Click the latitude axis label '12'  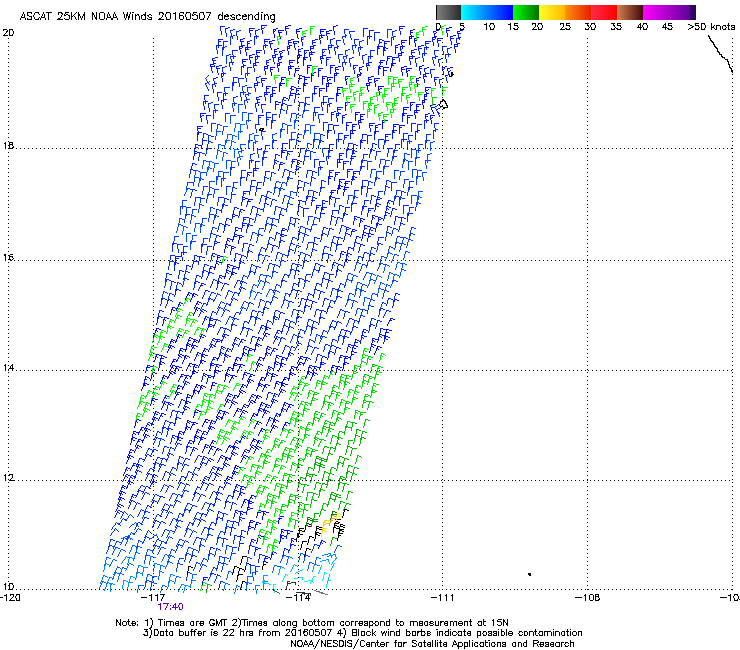coord(8,478)
